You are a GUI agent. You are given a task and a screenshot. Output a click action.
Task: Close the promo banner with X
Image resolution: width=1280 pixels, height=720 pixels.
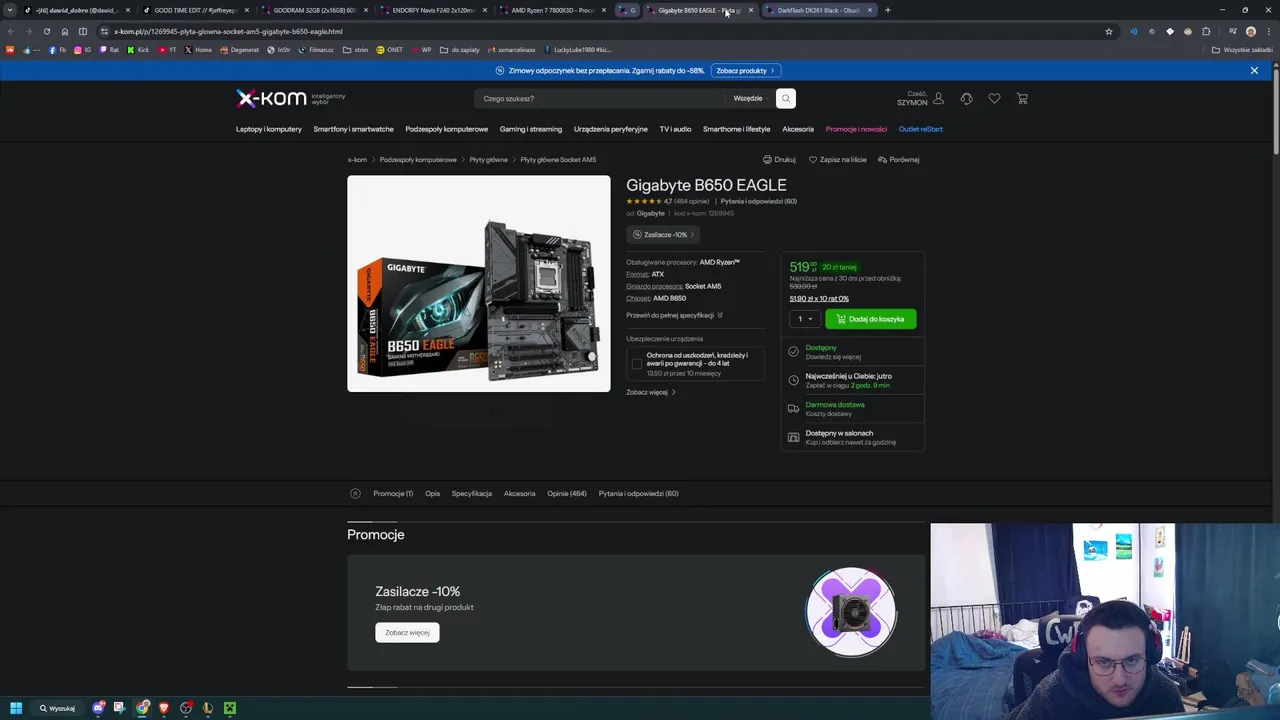[1254, 70]
